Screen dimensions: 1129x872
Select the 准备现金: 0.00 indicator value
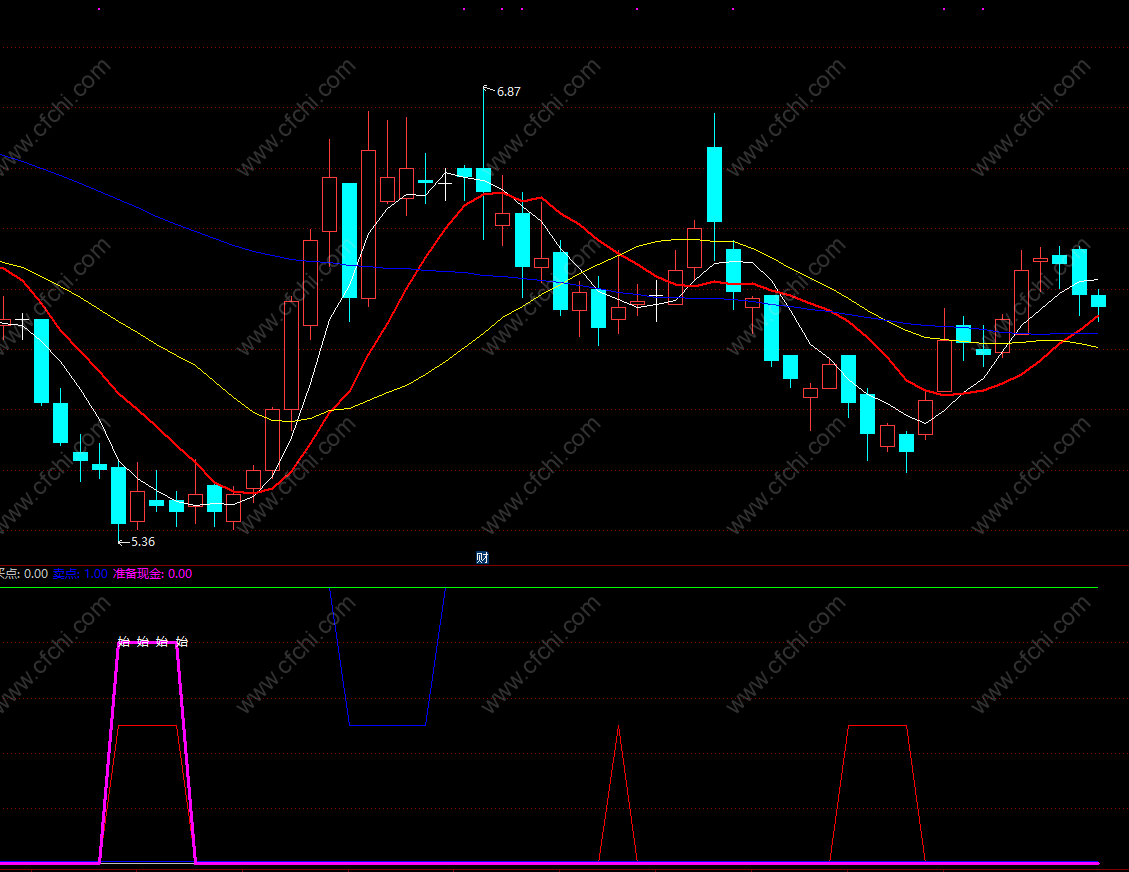click(x=153, y=574)
